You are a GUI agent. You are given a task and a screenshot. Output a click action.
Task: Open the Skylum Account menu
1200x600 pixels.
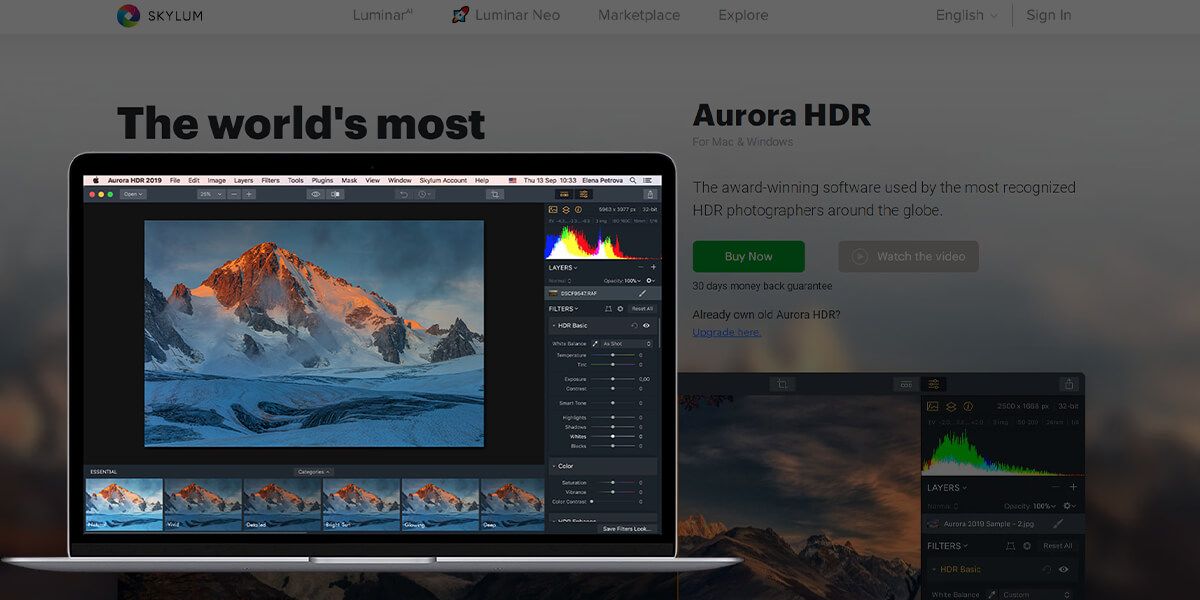tap(443, 180)
